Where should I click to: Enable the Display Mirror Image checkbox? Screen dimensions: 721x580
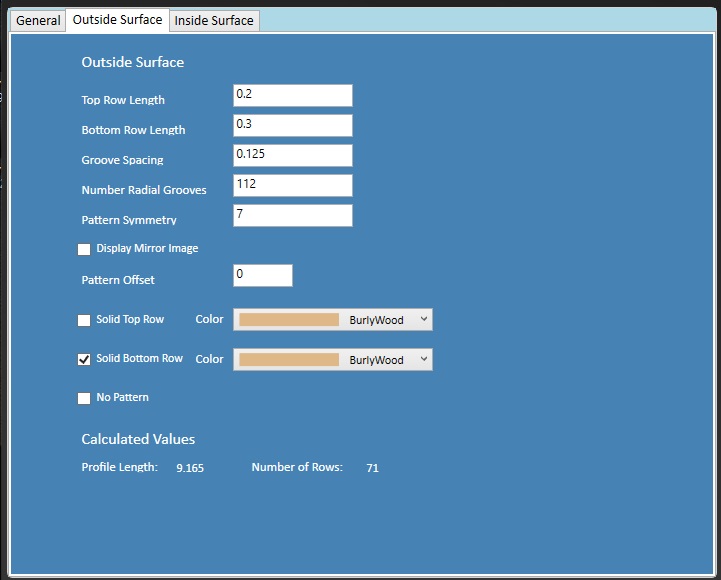coord(84,249)
